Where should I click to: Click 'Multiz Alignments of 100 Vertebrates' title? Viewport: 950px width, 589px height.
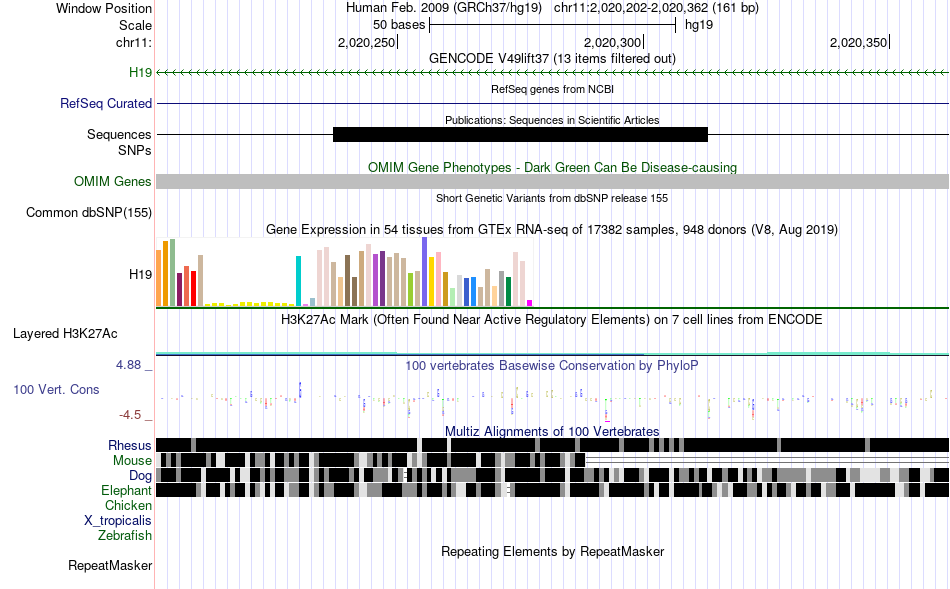pyautogui.click(x=552, y=431)
